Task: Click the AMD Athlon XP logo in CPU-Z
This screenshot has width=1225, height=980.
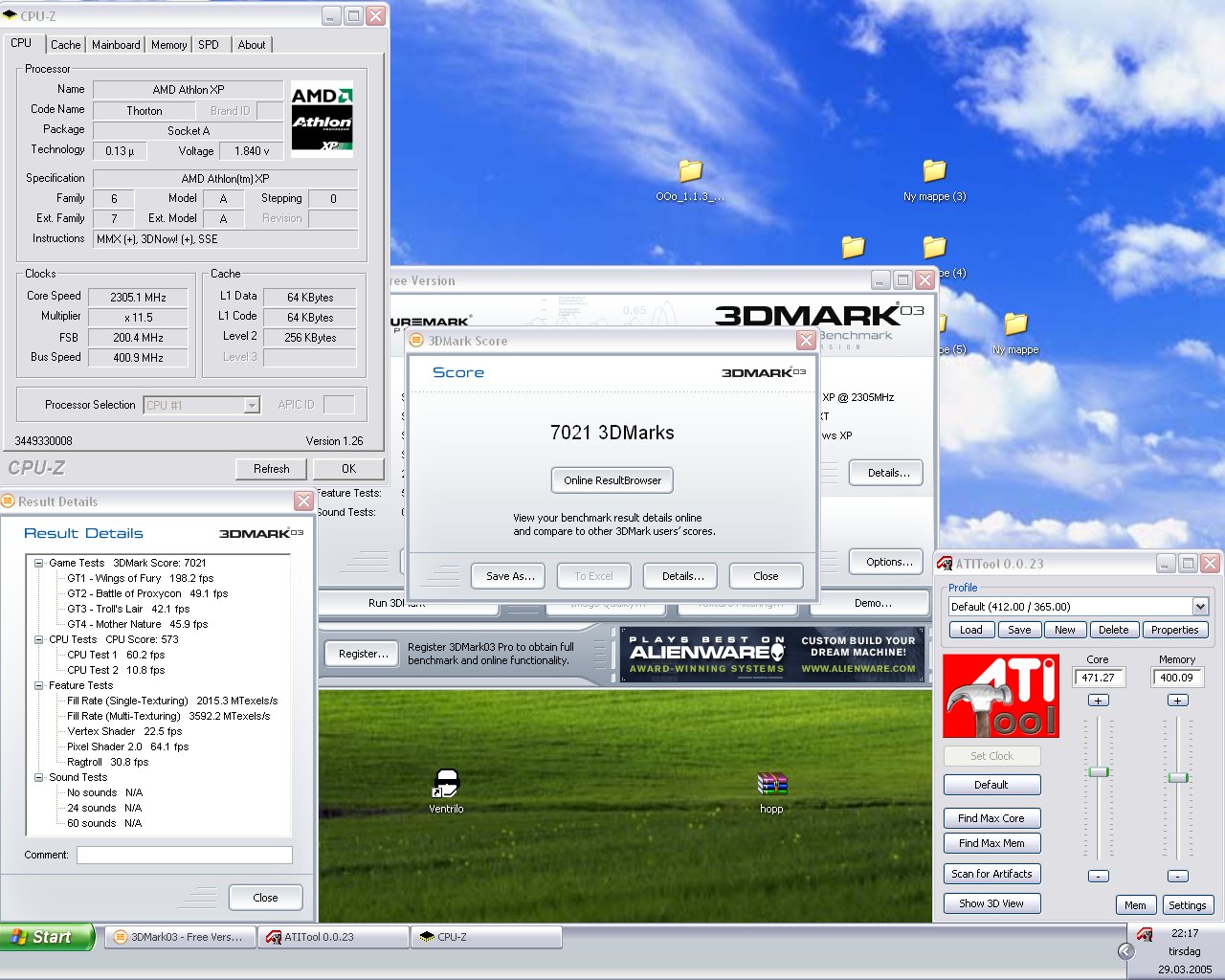Action: (322, 119)
